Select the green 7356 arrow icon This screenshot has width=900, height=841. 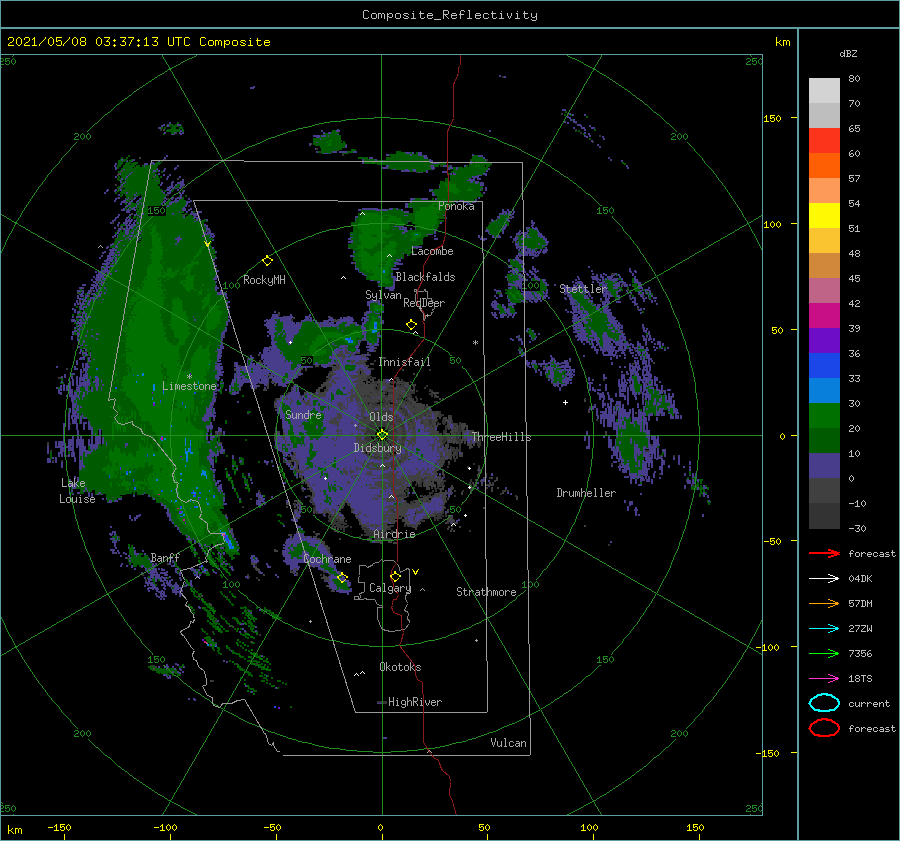824,653
